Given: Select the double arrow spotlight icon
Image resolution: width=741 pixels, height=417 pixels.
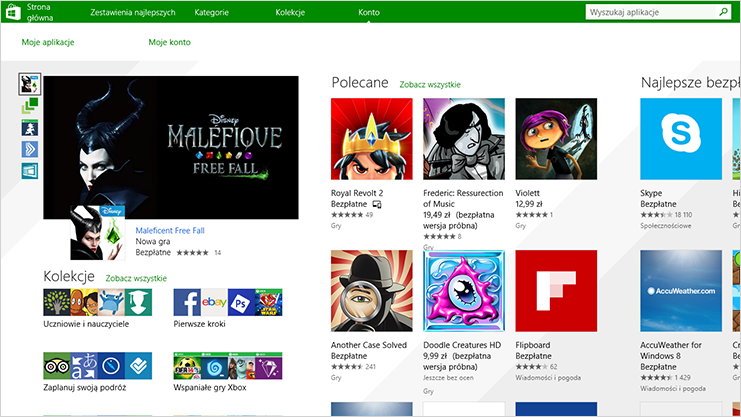Looking at the screenshot, I should pyautogui.click(x=30, y=149).
